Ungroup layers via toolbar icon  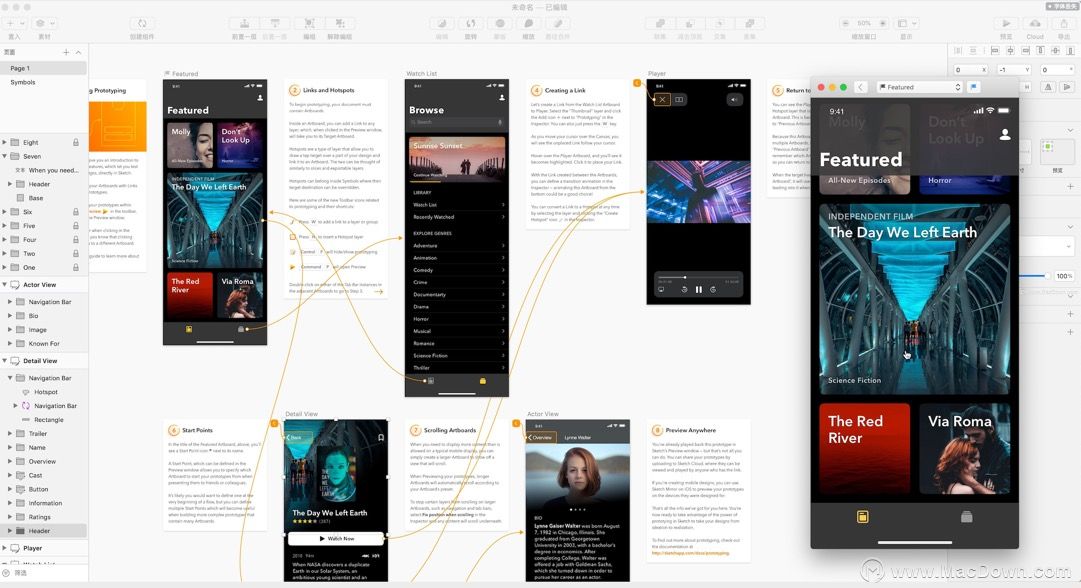[340, 23]
